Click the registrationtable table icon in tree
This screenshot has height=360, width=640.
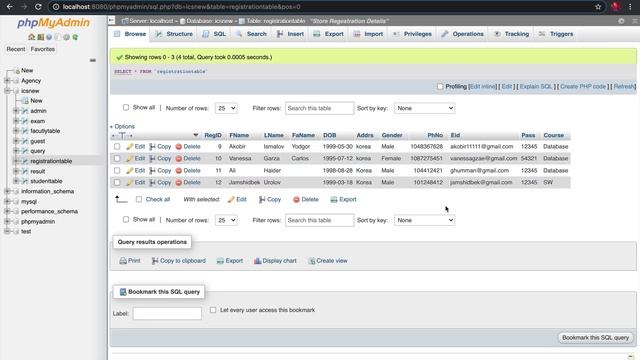pos(24,161)
